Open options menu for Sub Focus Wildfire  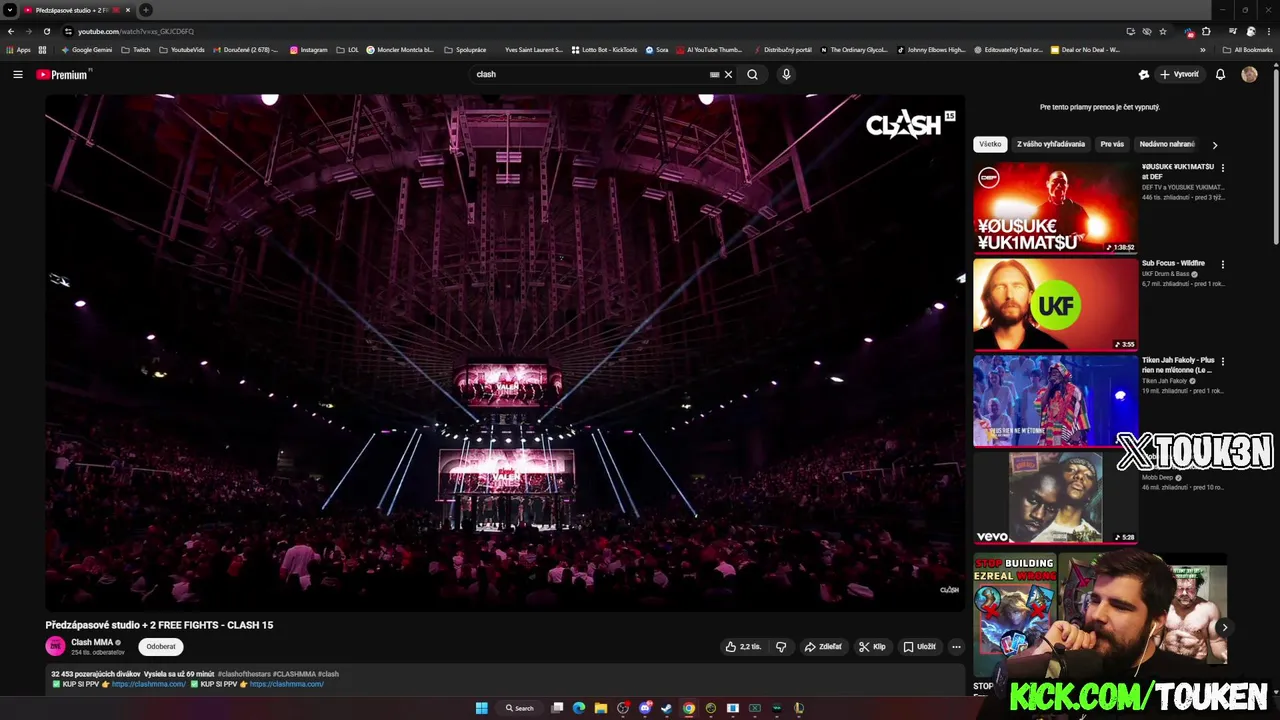point(1222,265)
